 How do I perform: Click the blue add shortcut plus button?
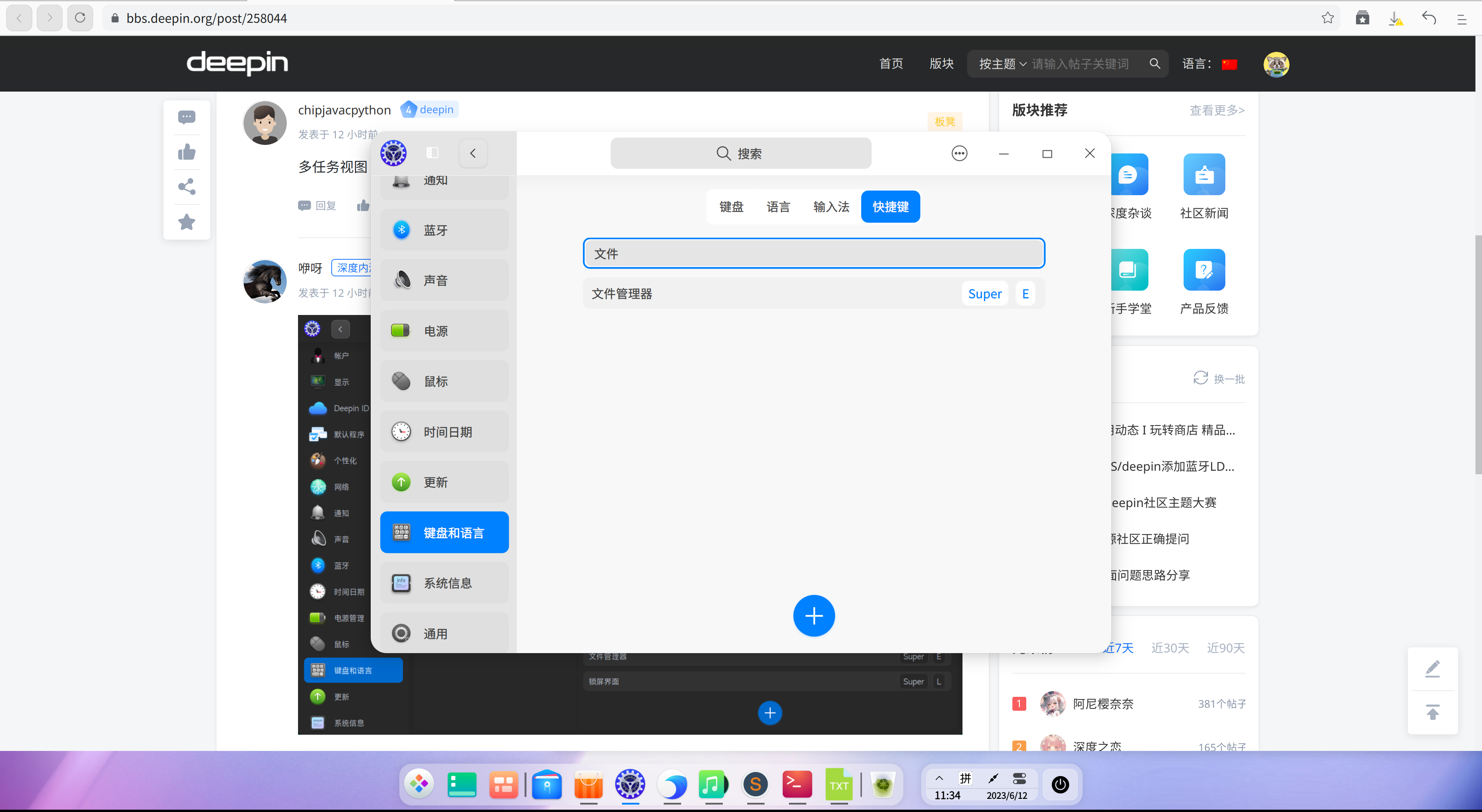point(814,616)
